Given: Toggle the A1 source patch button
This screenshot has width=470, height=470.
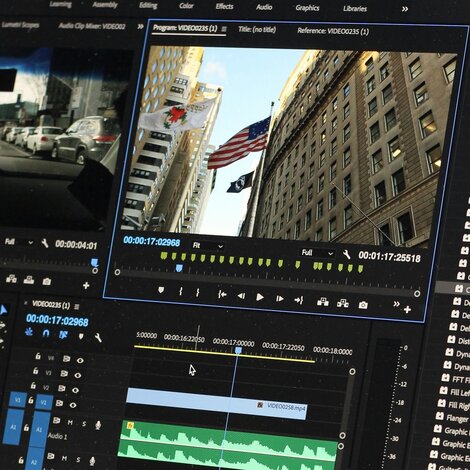Looking at the screenshot, I should click(x=13, y=427).
